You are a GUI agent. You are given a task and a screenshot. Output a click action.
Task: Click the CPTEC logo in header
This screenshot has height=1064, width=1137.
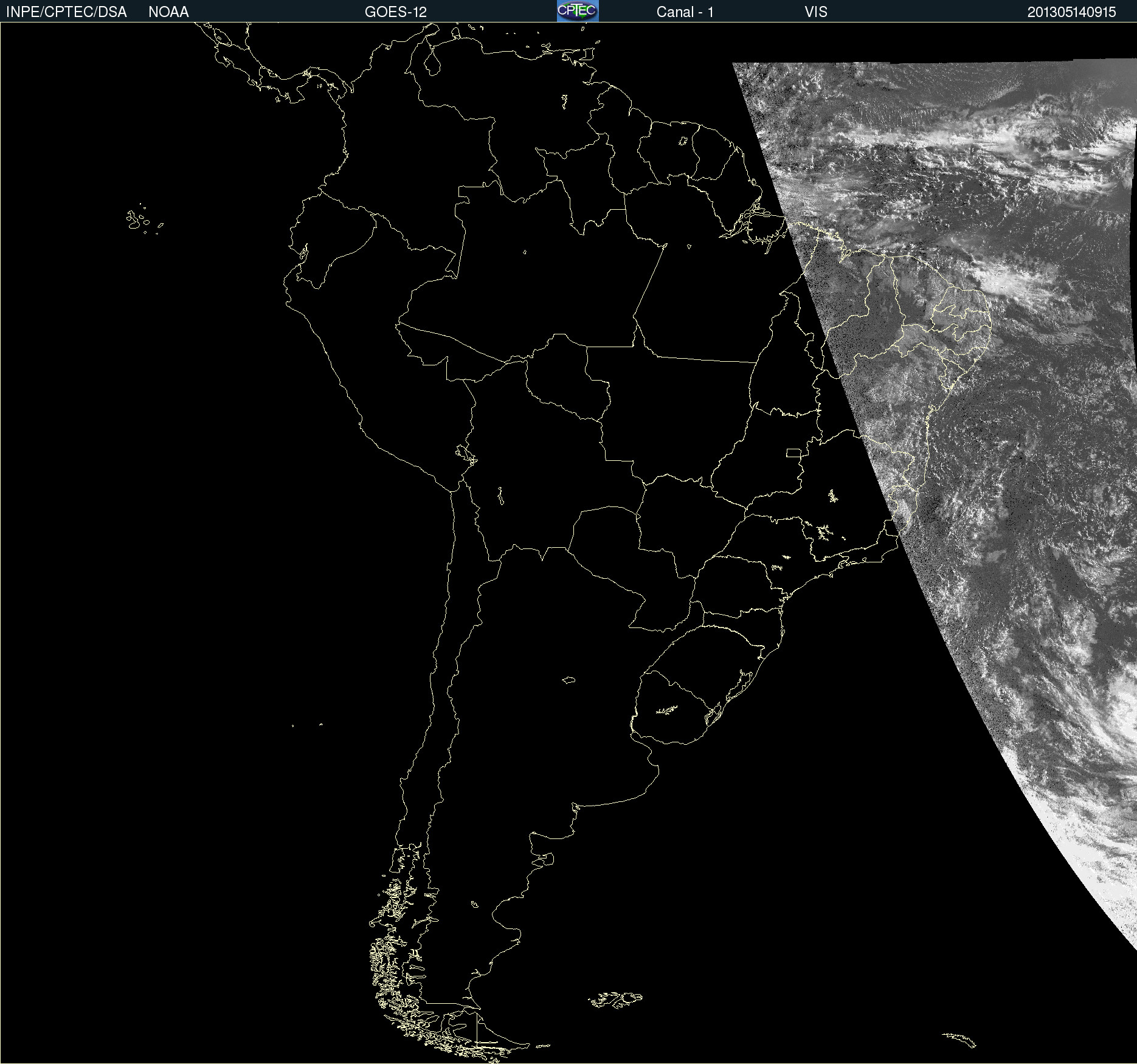point(578,11)
